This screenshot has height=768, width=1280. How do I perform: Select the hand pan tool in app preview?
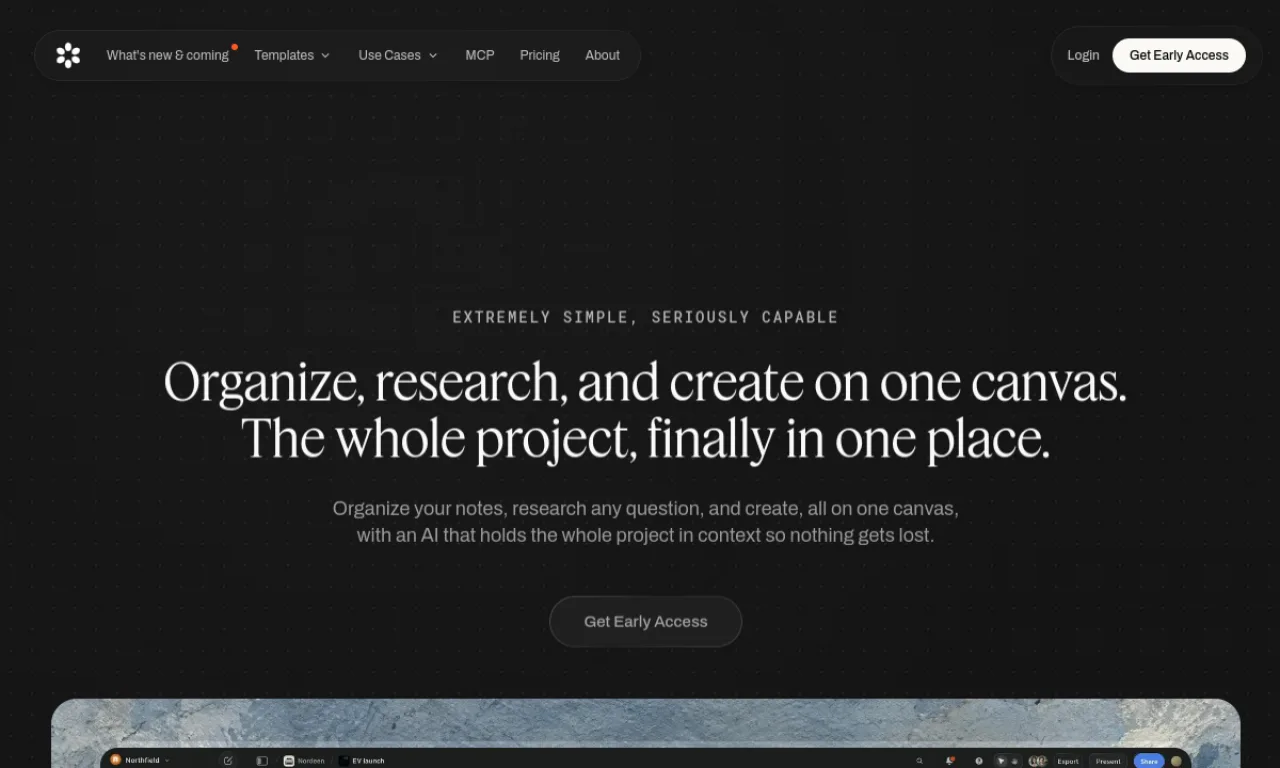tap(1014, 761)
